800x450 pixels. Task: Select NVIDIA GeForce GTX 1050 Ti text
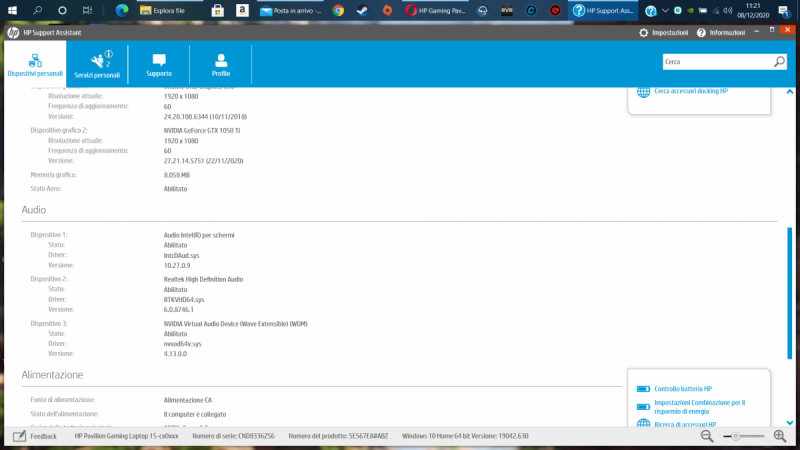click(x=202, y=131)
